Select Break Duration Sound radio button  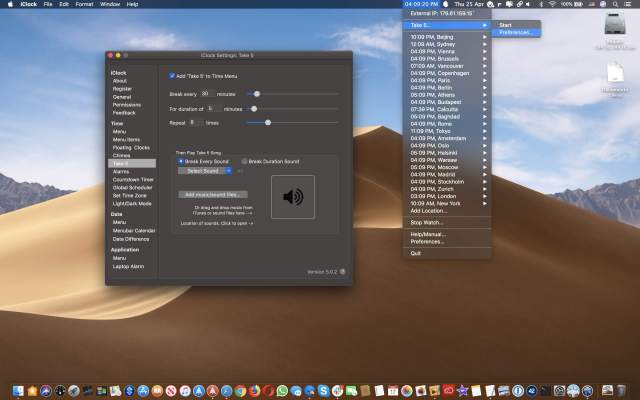coord(244,161)
